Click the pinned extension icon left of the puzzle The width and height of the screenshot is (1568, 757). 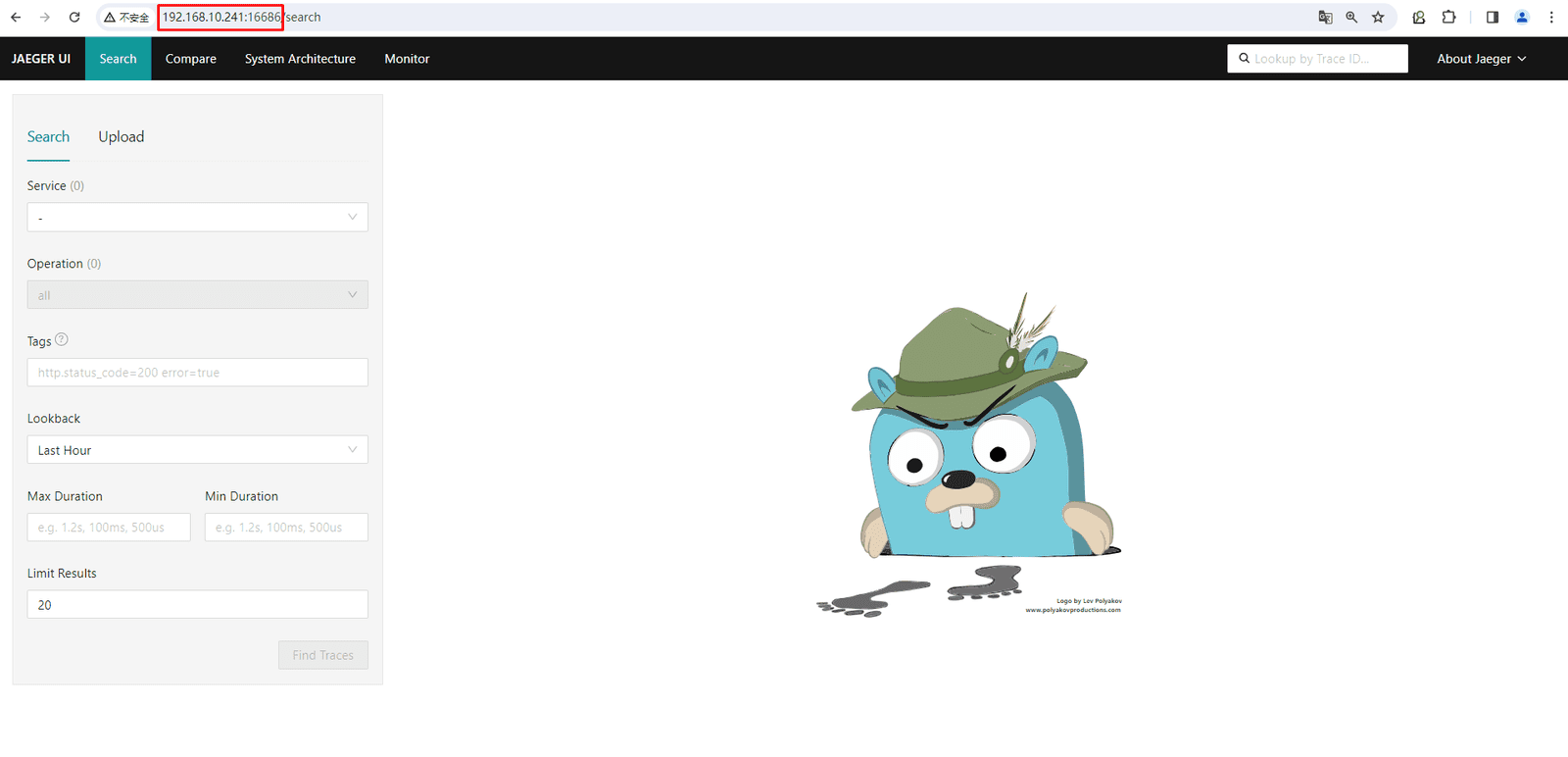pyautogui.click(x=1418, y=17)
